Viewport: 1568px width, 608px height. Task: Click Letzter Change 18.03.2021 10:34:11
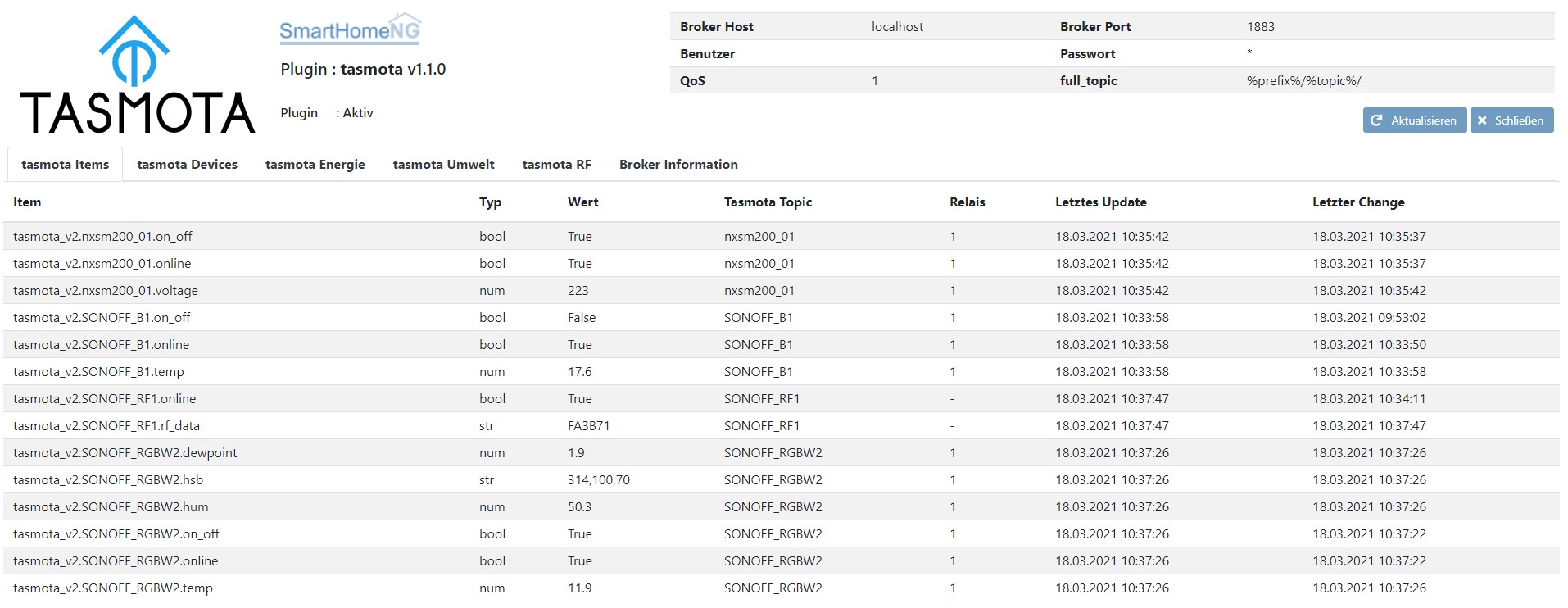coord(1369,399)
